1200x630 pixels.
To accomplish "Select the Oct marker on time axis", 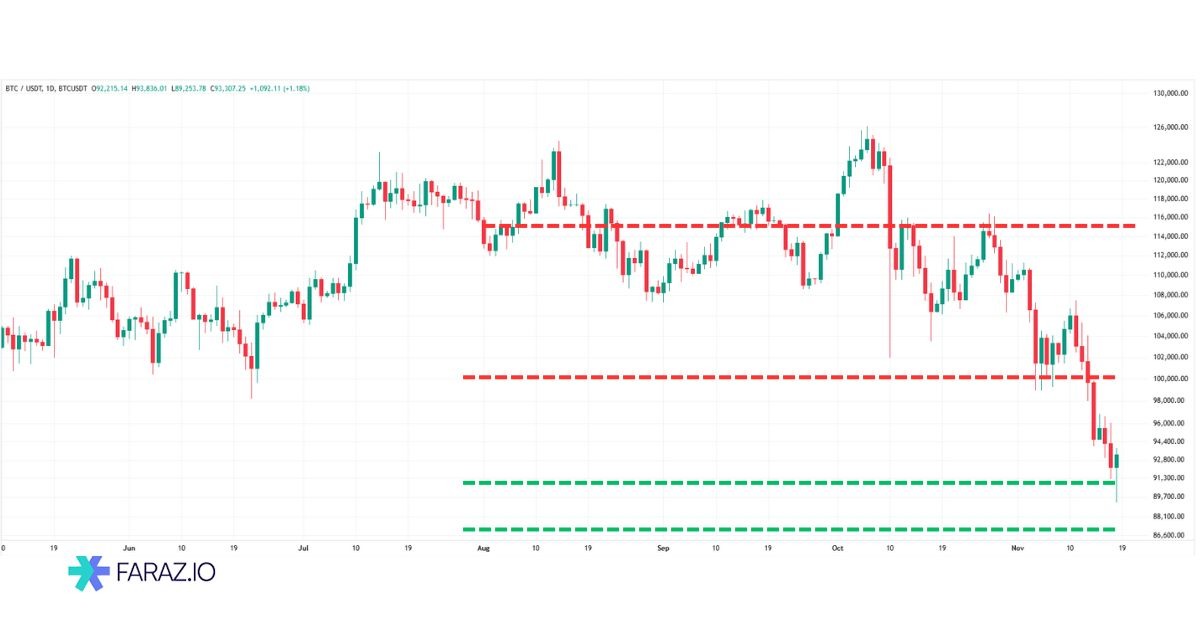I will (x=837, y=548).
